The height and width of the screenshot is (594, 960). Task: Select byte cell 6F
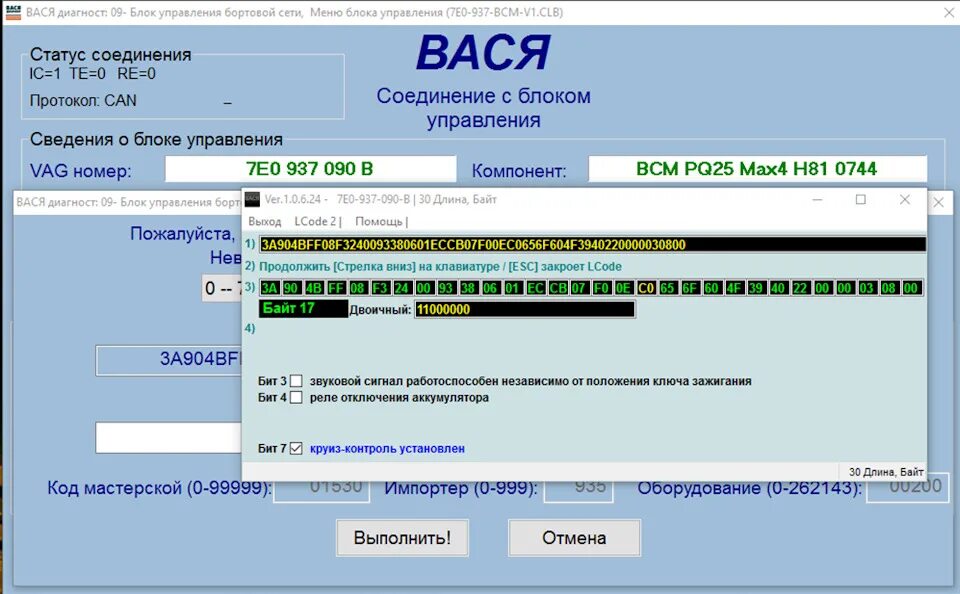click(690, 288)
